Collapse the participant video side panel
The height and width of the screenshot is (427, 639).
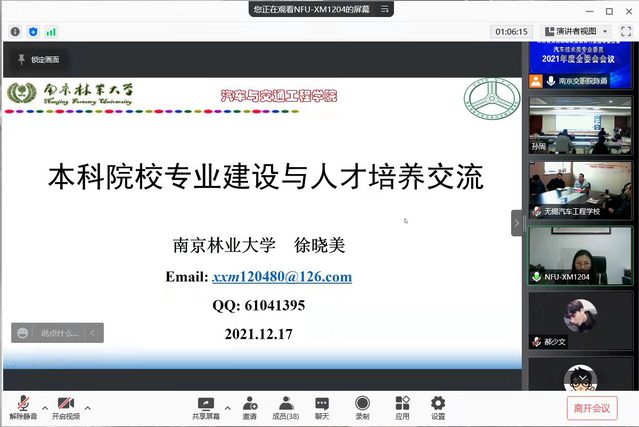(517, 223)
